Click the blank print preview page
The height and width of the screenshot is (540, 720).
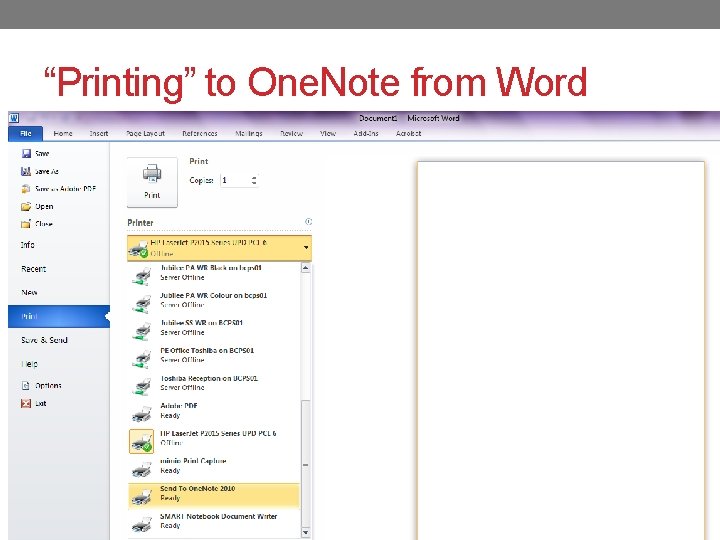561,350
